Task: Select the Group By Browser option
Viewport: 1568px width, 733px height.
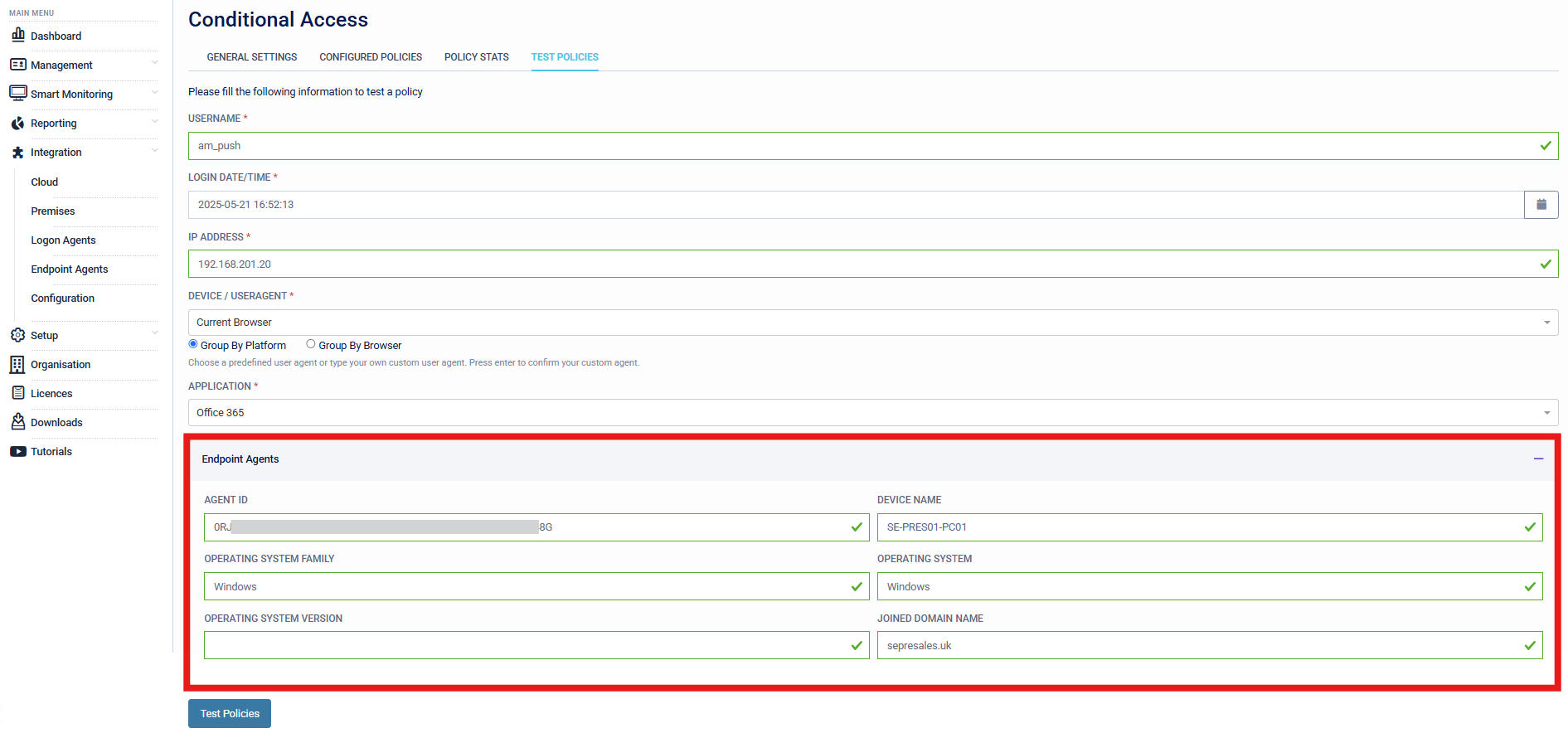Action: [x=311, y=344]
